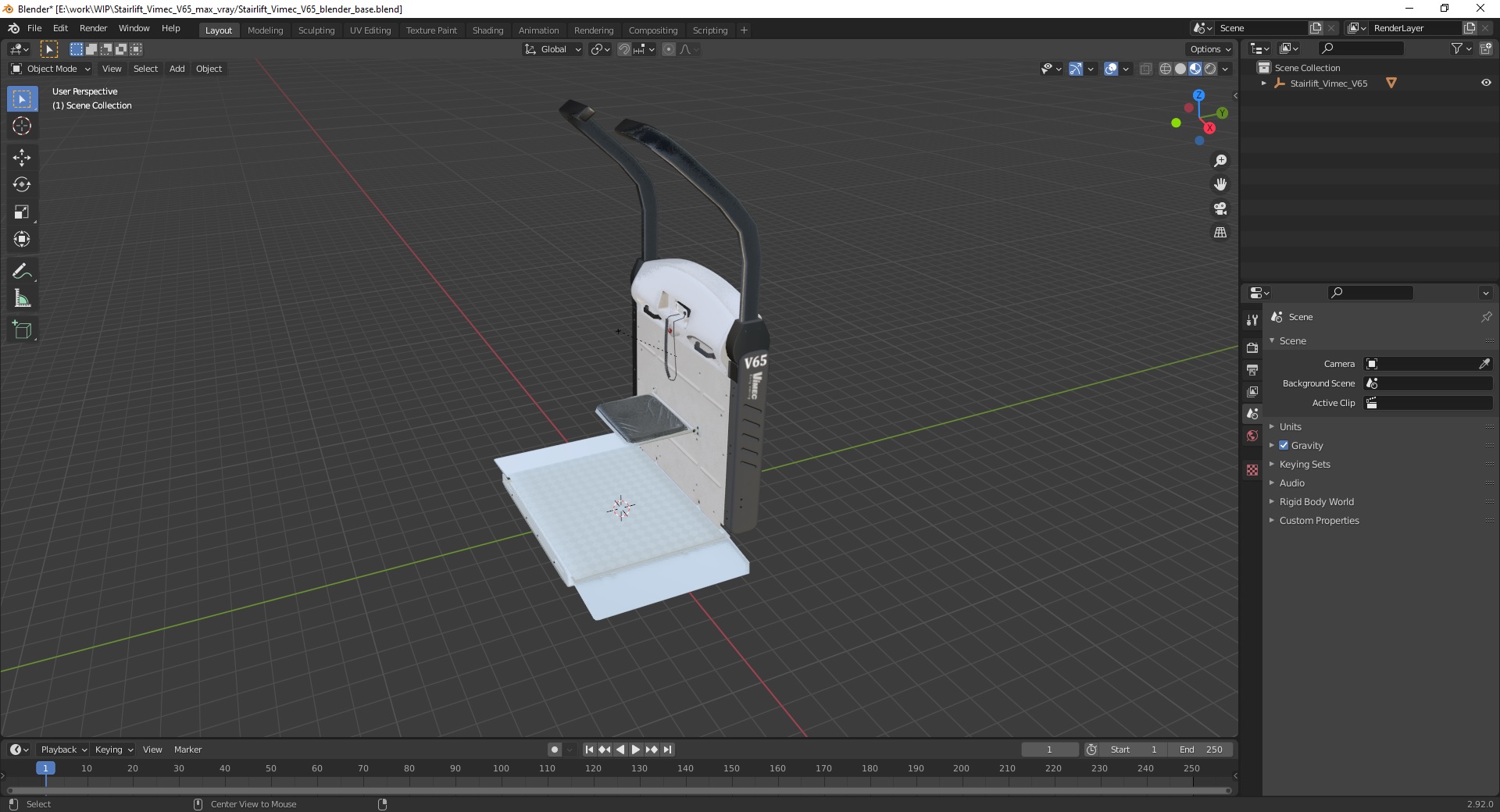Image resolution: width=1500 pixels, height=812 pixels.
Task: Select the Move tool
Action: tap(22, 158)
